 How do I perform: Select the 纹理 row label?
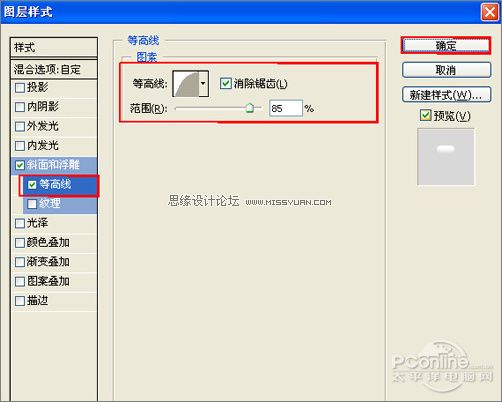pyautogui.click(x=50, y=203)
